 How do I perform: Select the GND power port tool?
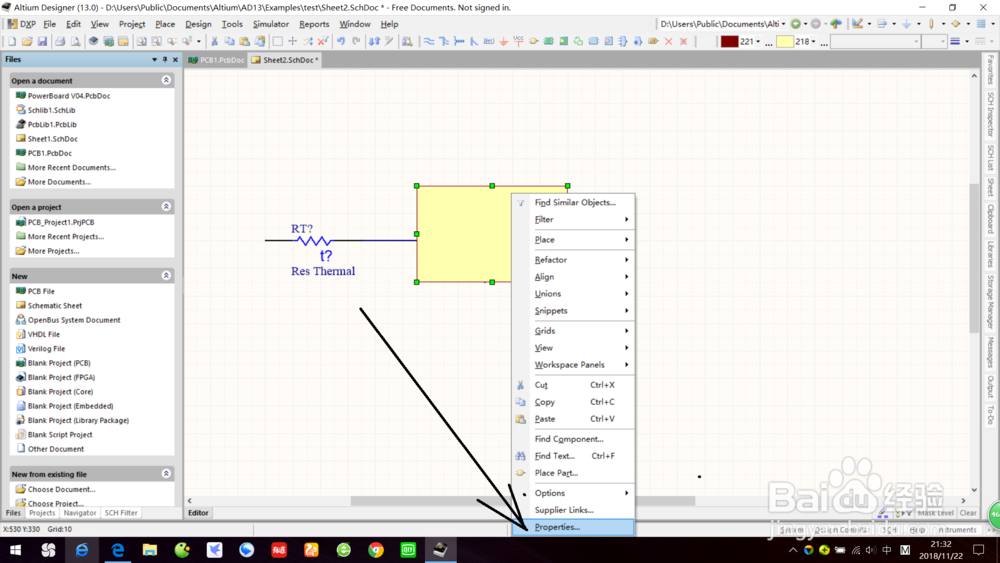pyautogui.click(x=503, y=41)
